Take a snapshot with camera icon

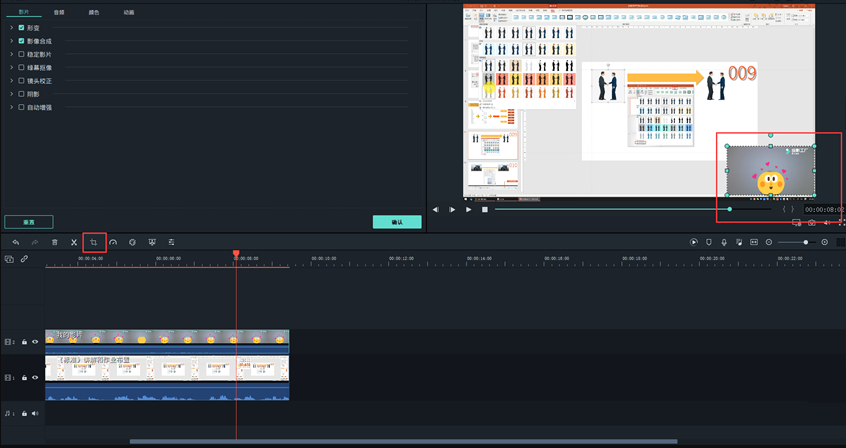(811, 223)
